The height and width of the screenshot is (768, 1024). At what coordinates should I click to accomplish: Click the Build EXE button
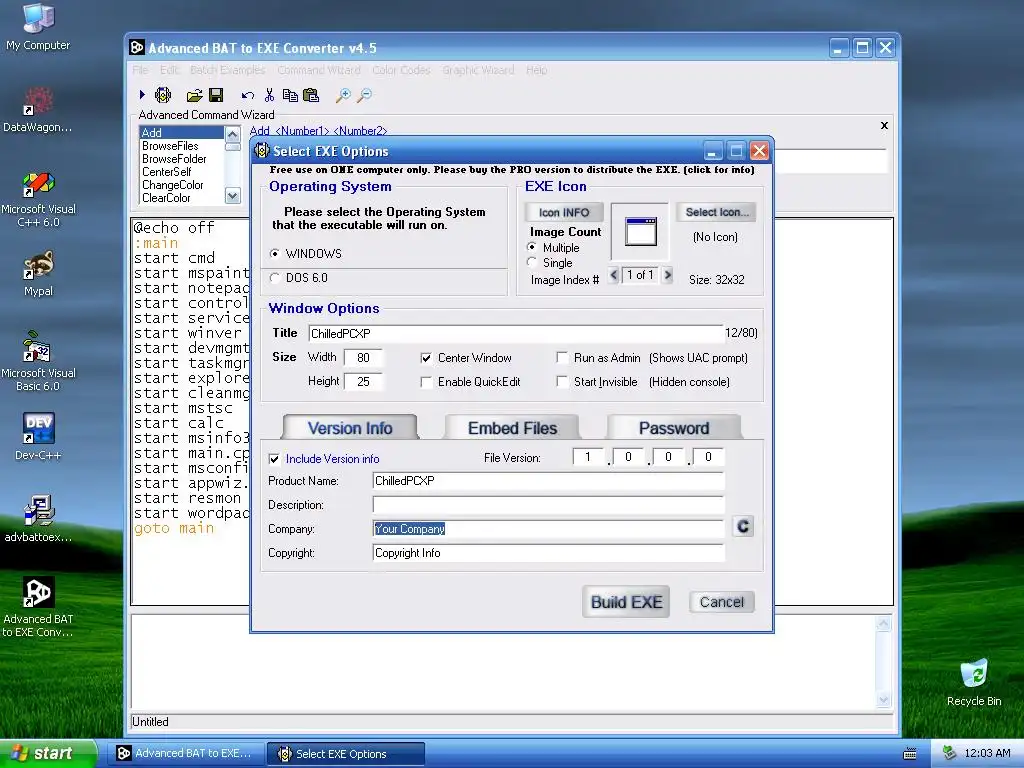click(x=626, y=601)
